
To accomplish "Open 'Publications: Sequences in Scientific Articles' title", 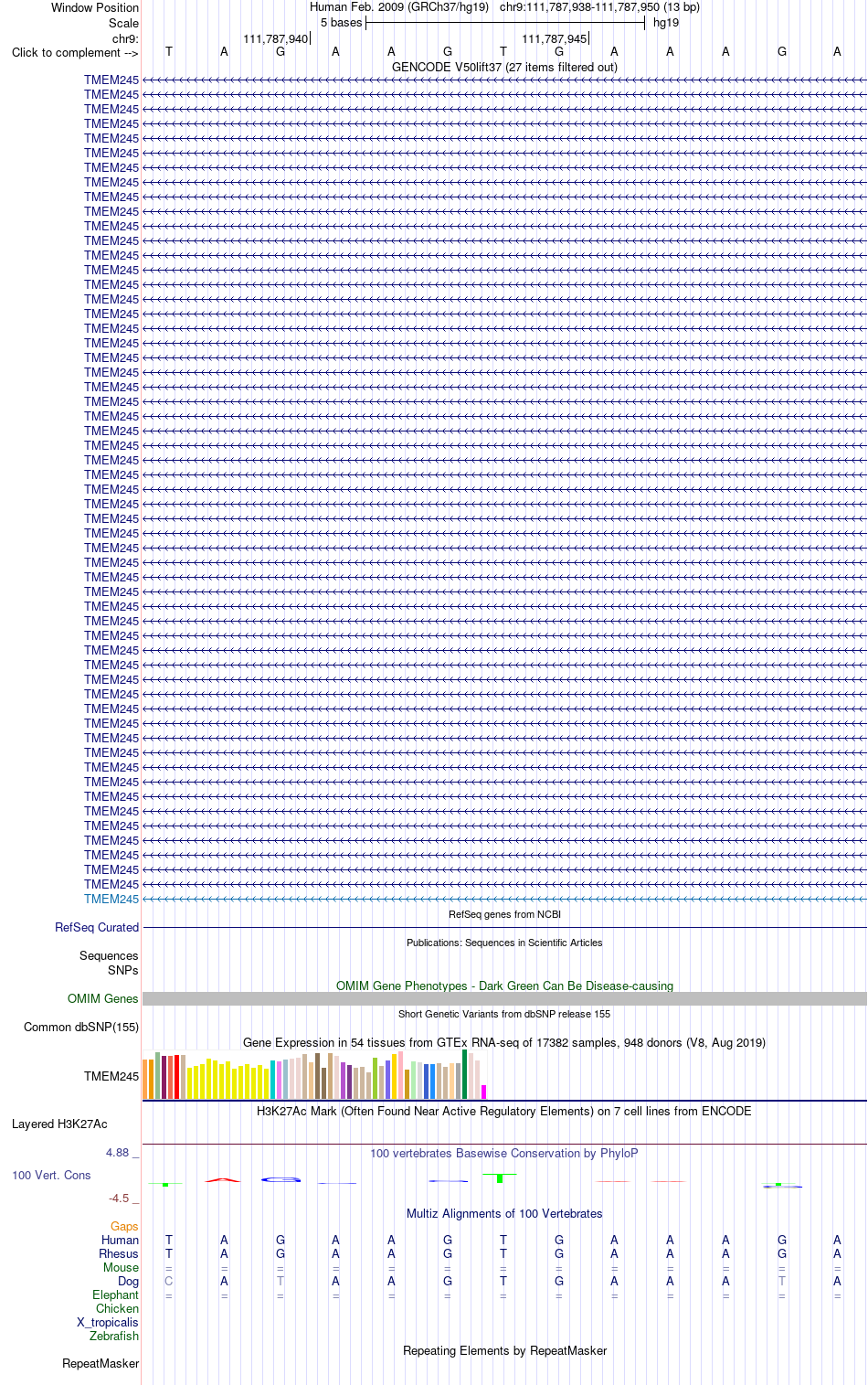I will point(504,943).
